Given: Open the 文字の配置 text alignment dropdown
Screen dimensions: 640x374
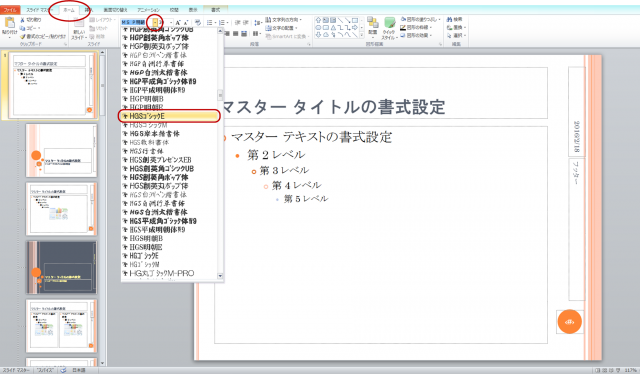Looking at the screenshot, I should pyautogui.click(x=280, y=28).
